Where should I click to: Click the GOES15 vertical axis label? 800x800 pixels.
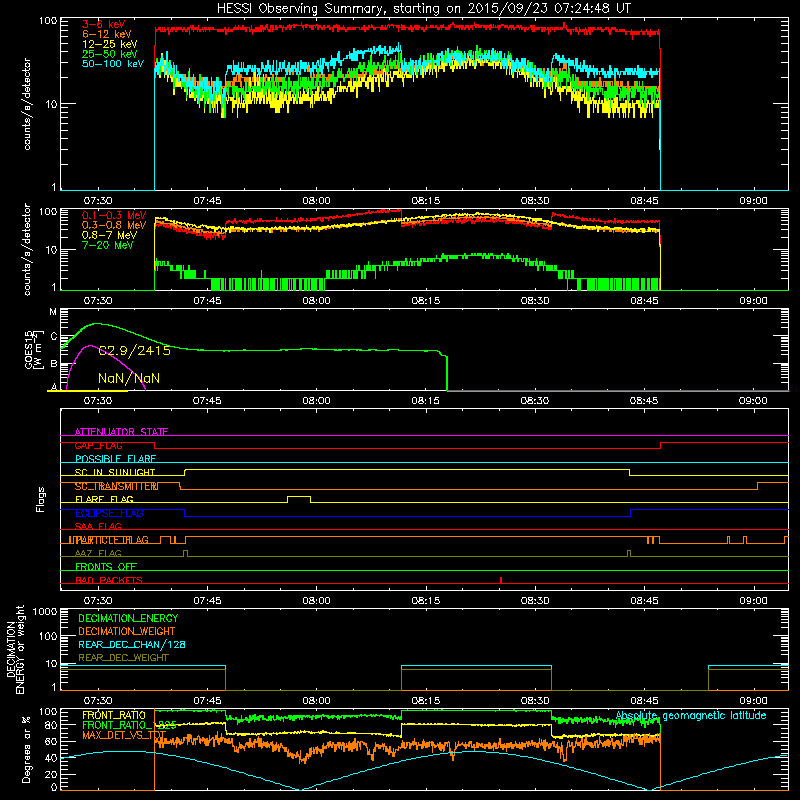point(33,349)
